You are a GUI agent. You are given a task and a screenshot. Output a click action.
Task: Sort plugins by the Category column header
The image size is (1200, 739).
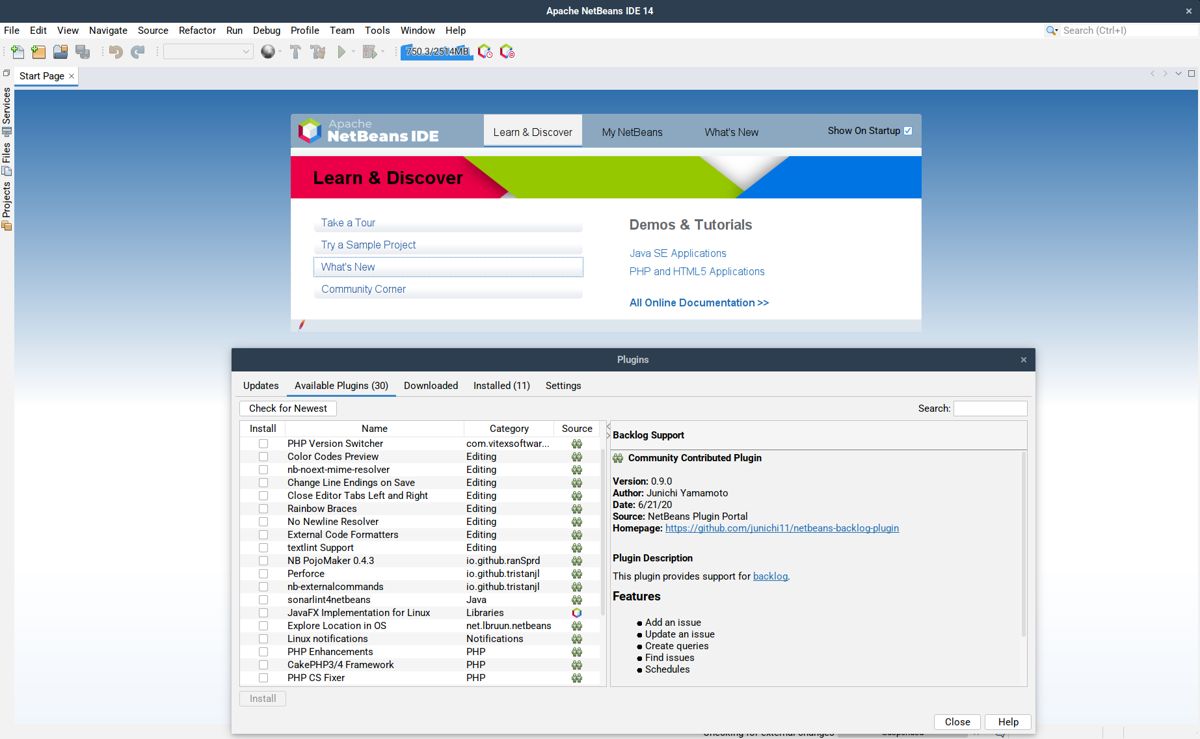[509, 429]
